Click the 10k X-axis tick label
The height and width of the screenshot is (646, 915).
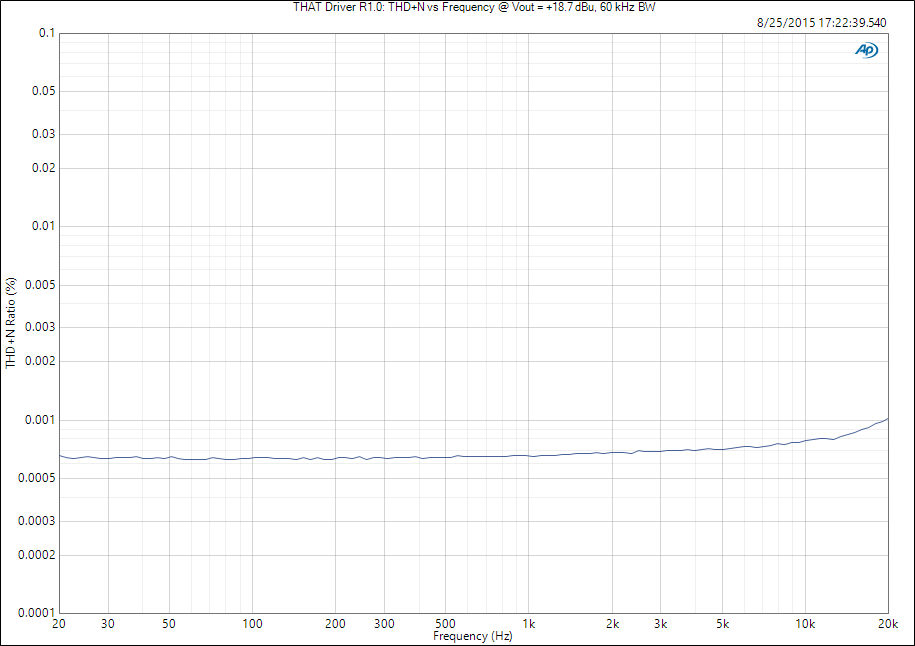point(805,624)
